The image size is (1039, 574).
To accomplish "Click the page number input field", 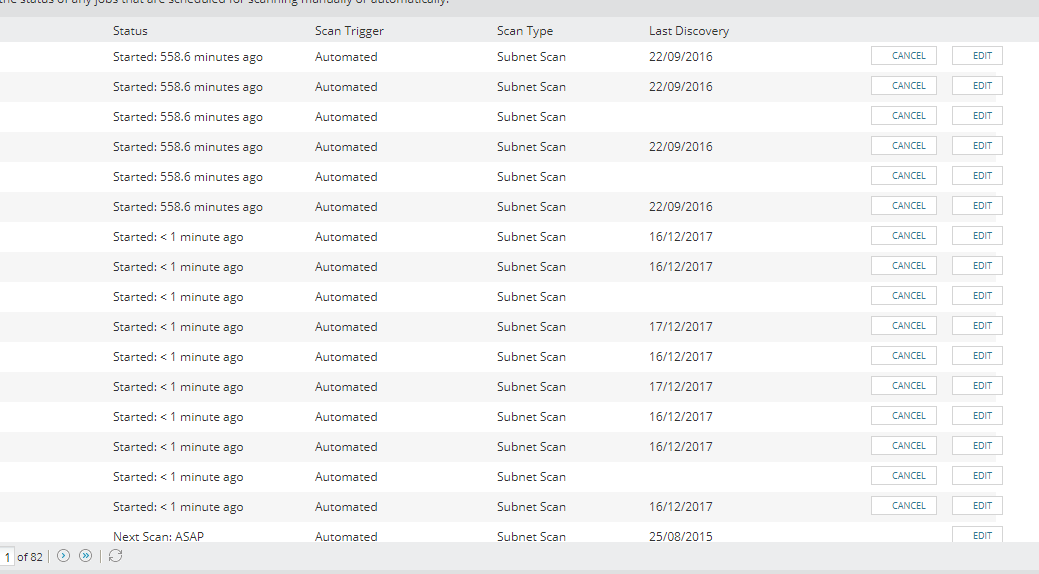I will [8, 556].
